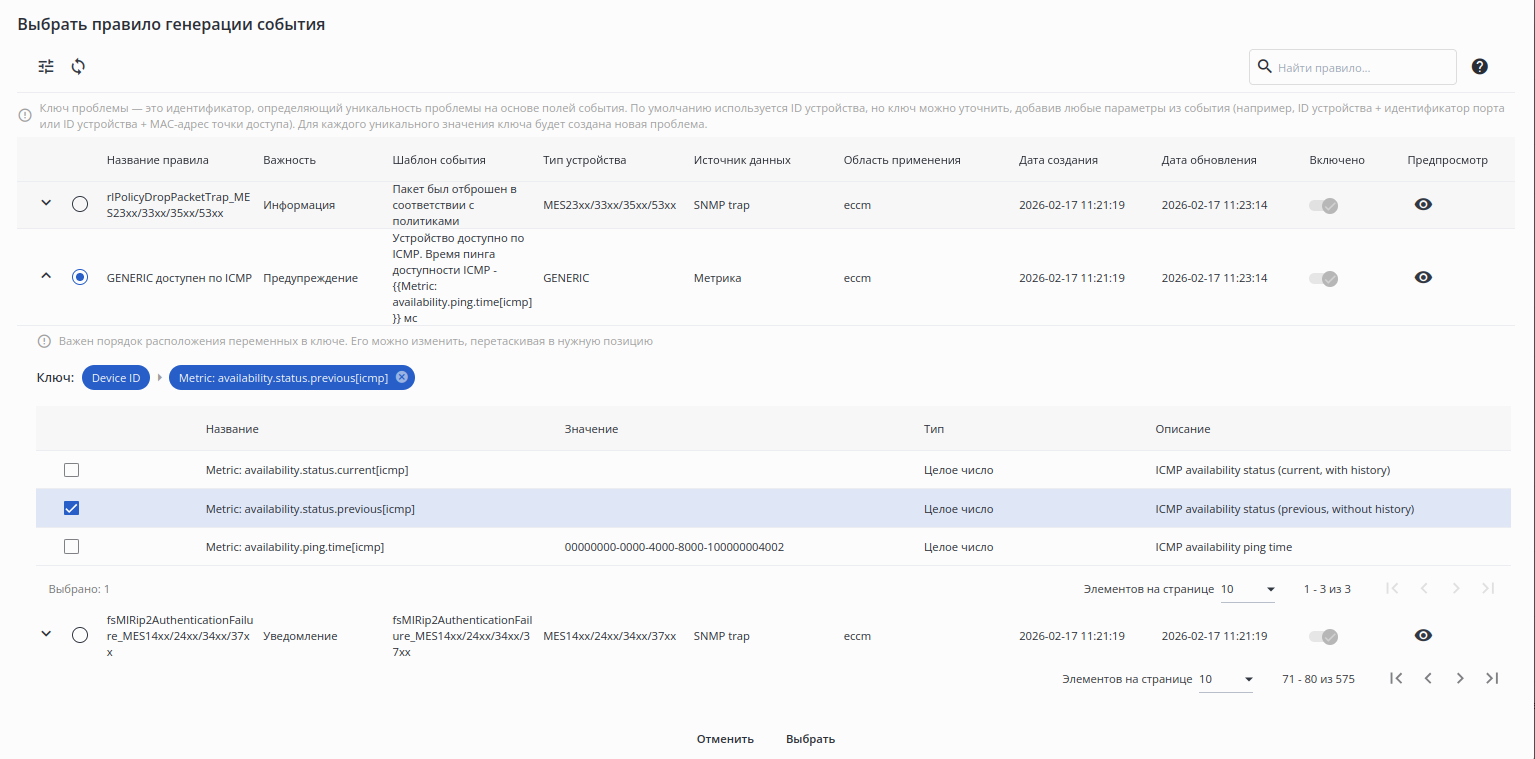Check availability.status.current[icmp] metric checkbox
1535x759 pixels.
(71, 470)
